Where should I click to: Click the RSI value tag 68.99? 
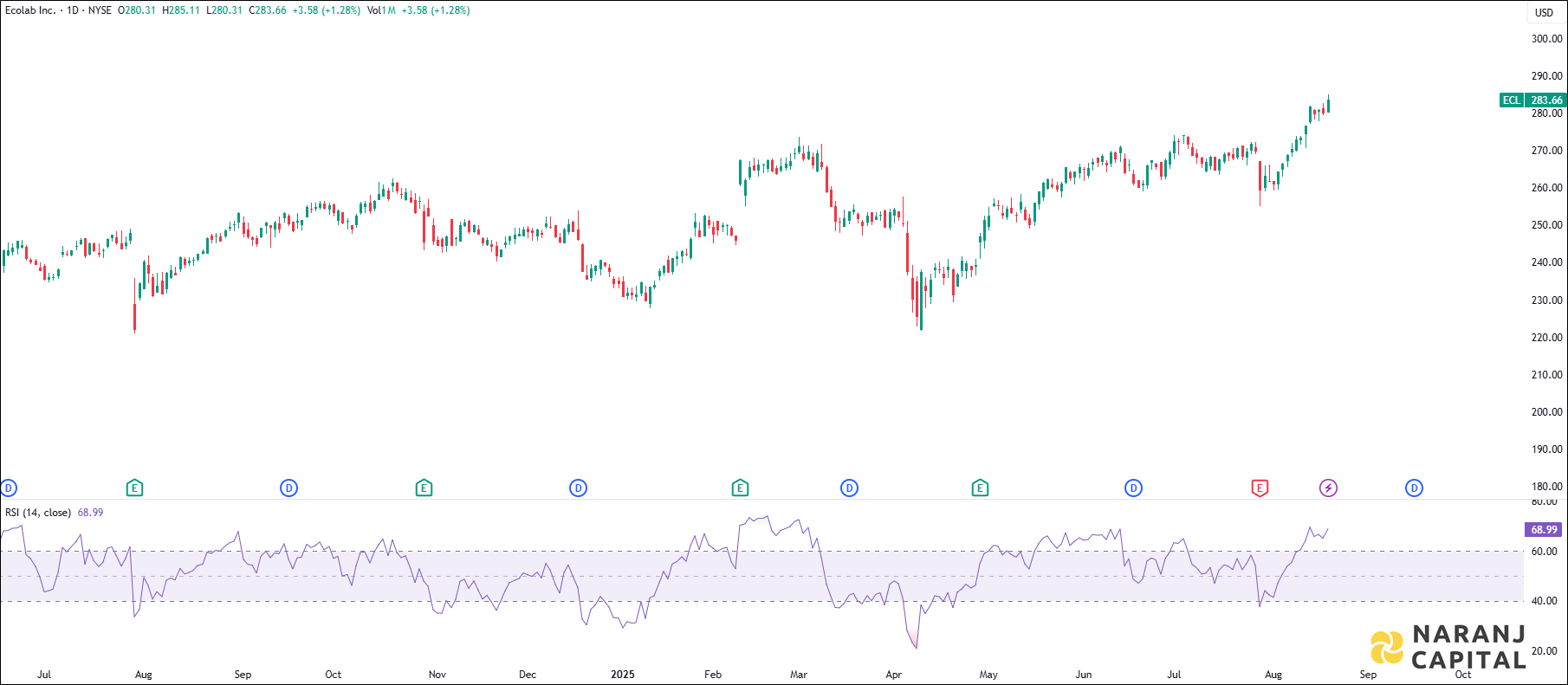pyautogui.click(x=1544, y=530)
